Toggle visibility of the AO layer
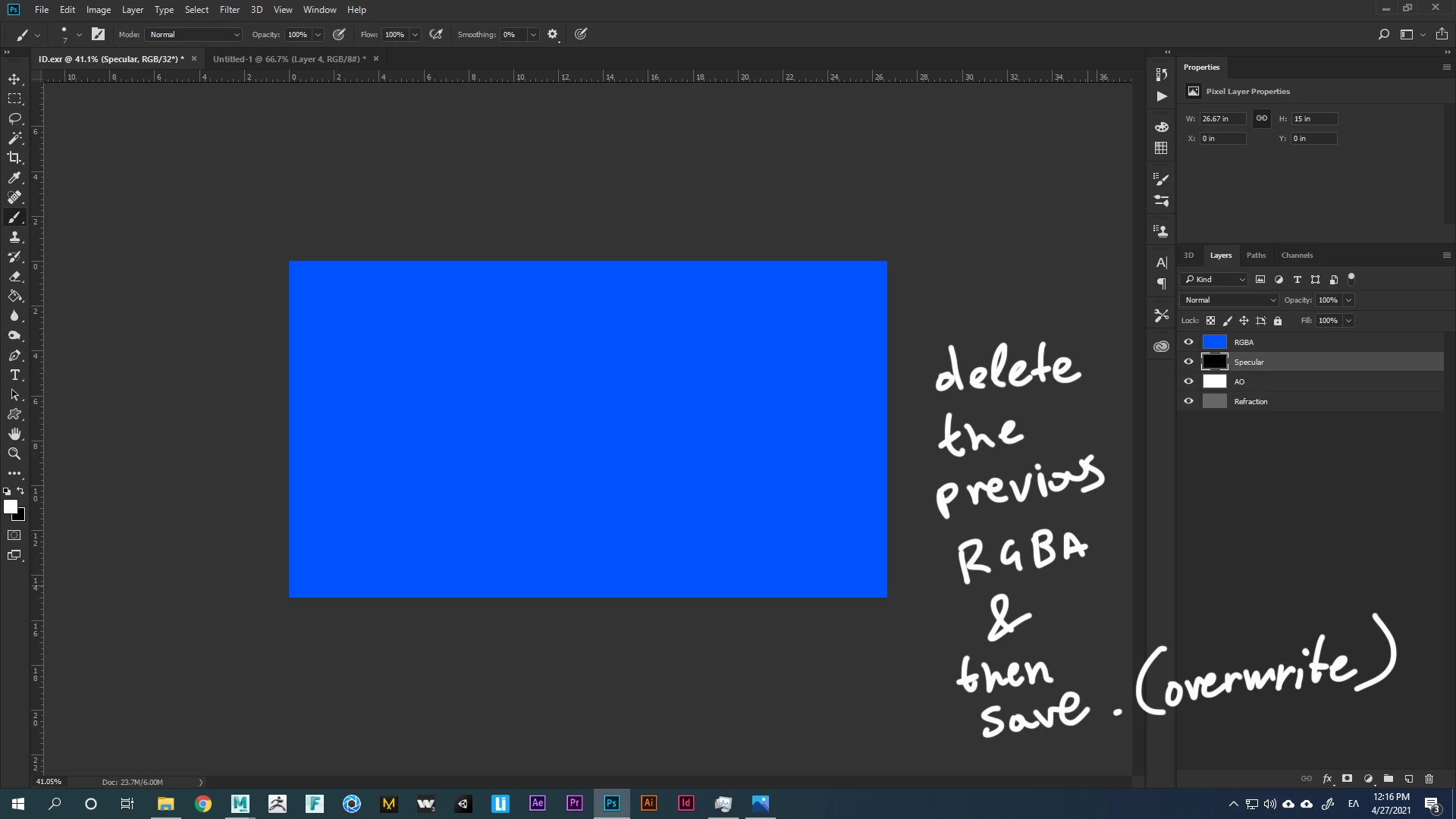The image size is (1456, 819). point(1188,381)
